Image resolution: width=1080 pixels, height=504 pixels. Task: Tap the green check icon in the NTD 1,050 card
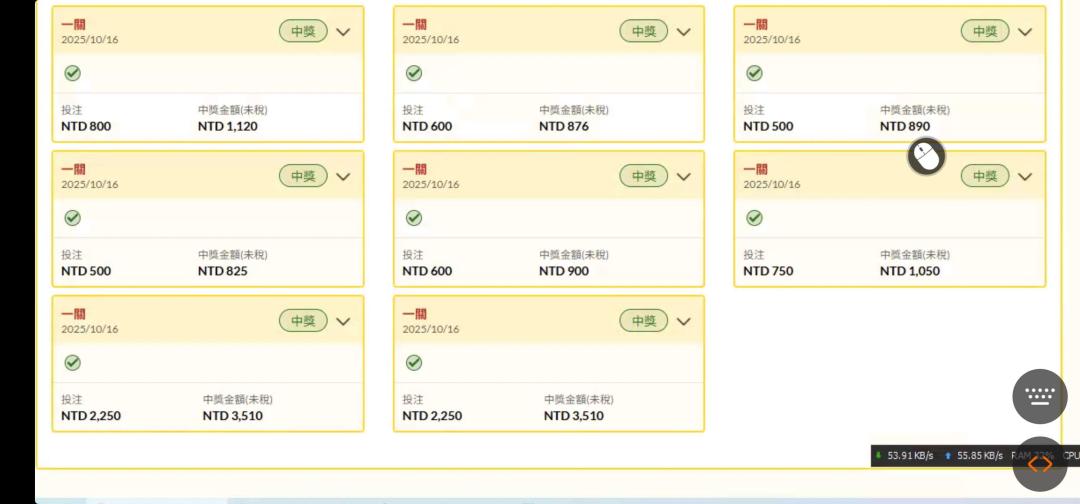coord(755,218)
